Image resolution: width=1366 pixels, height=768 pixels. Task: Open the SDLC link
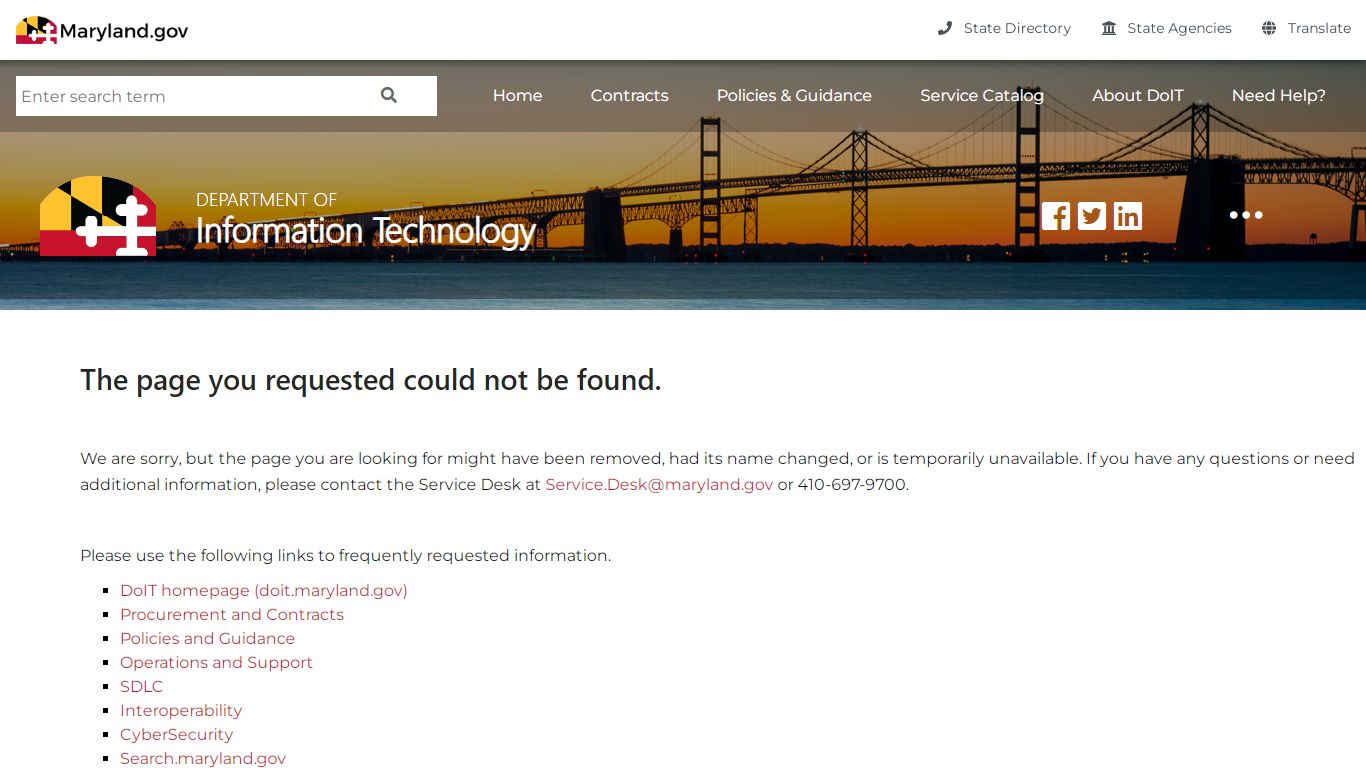pos(141,686)
